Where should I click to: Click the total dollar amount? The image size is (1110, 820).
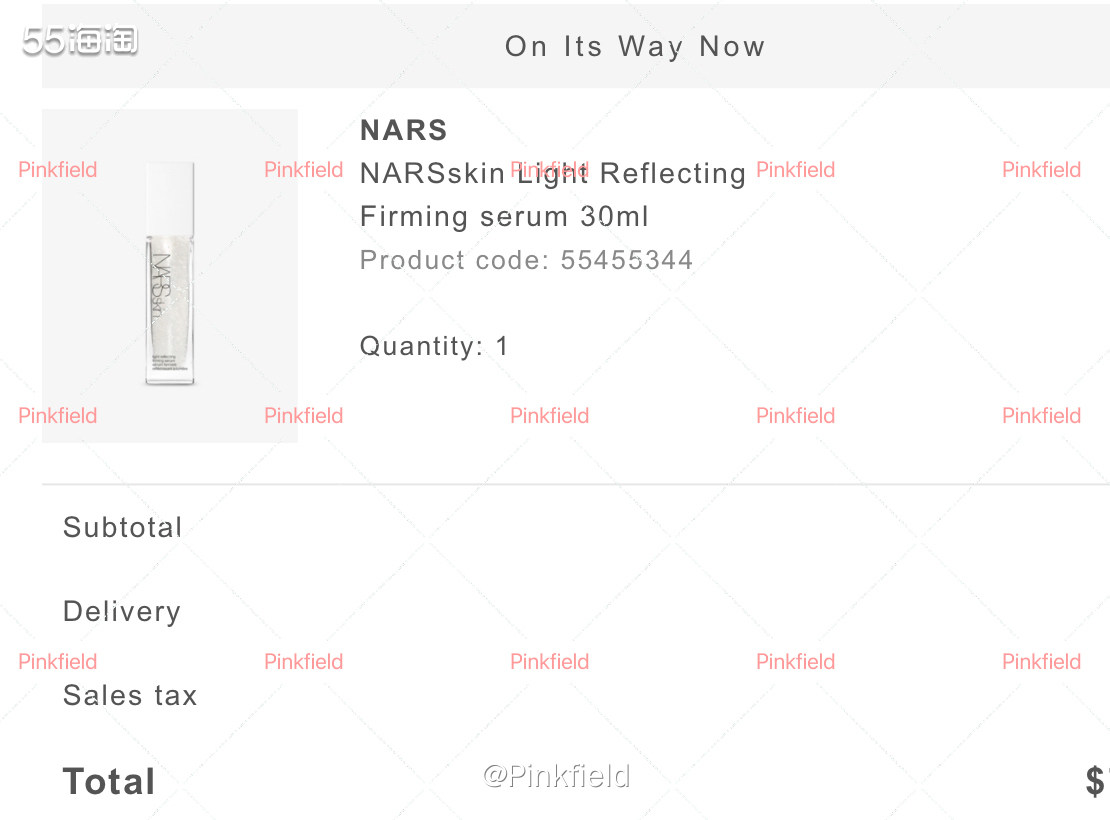click(1097, 782)
